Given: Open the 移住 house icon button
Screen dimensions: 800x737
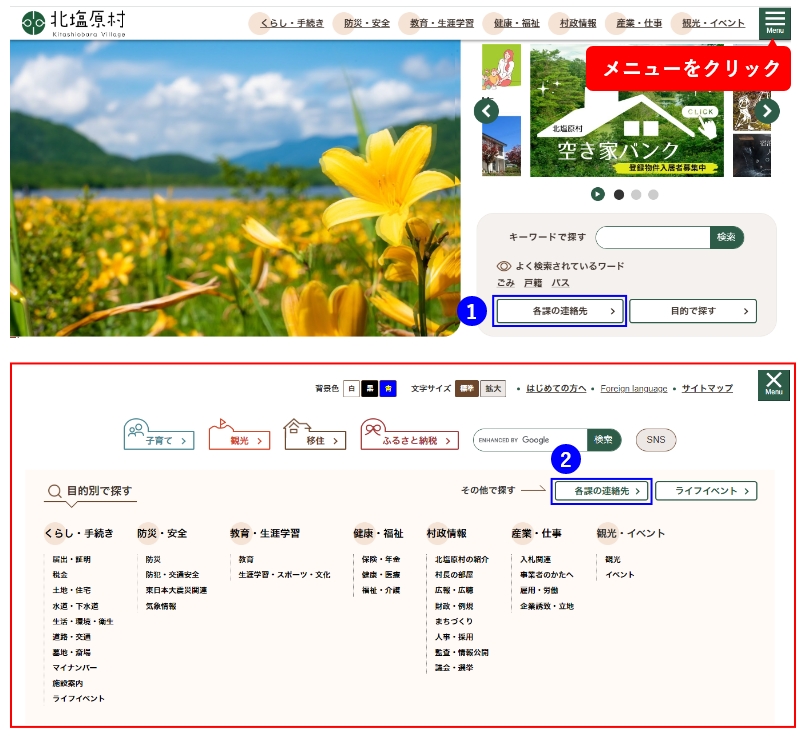Looking at the screenshot, I should pyautogui.click(x=315, y=437).
